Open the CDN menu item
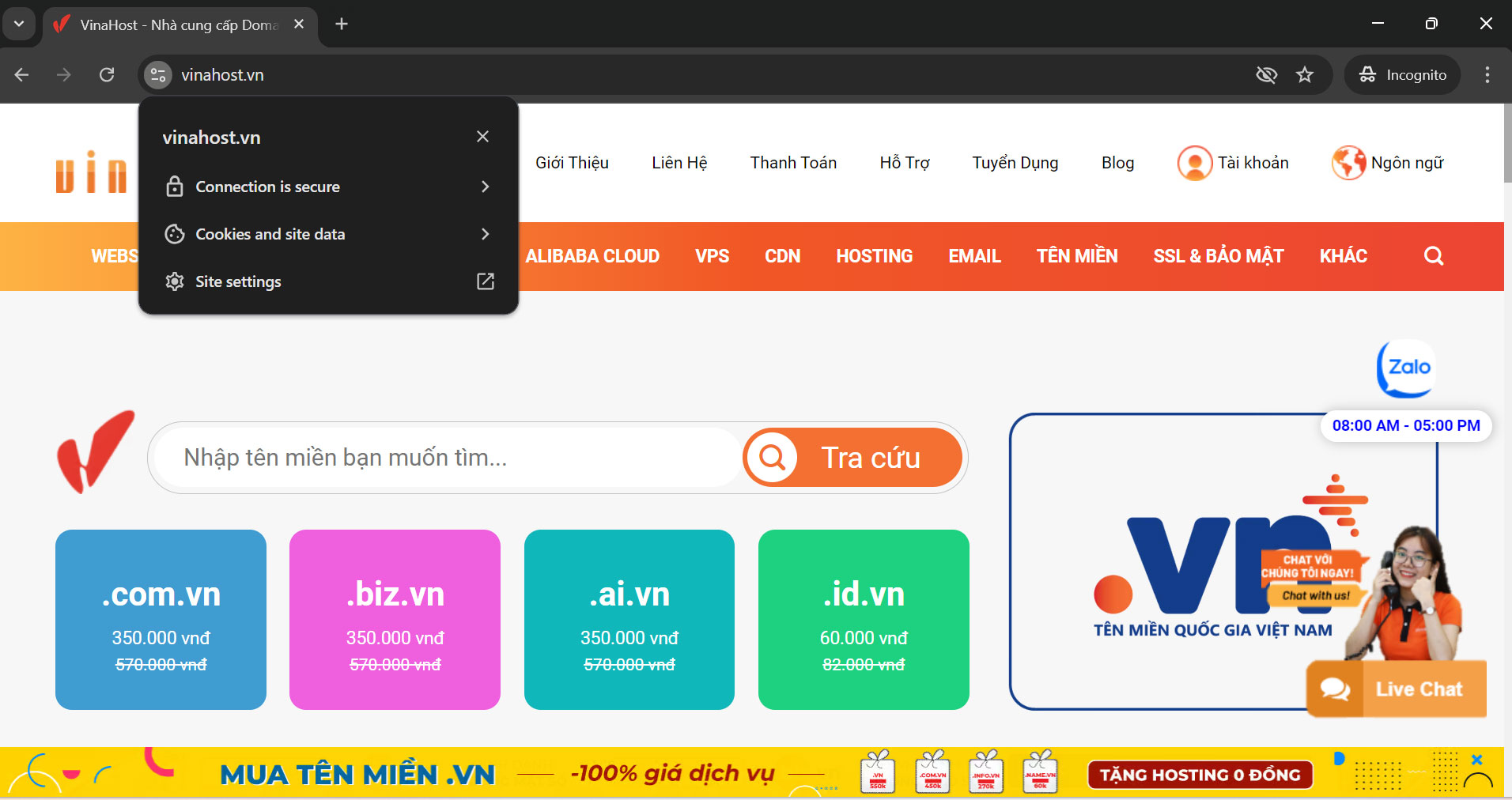 coord(782,256)
